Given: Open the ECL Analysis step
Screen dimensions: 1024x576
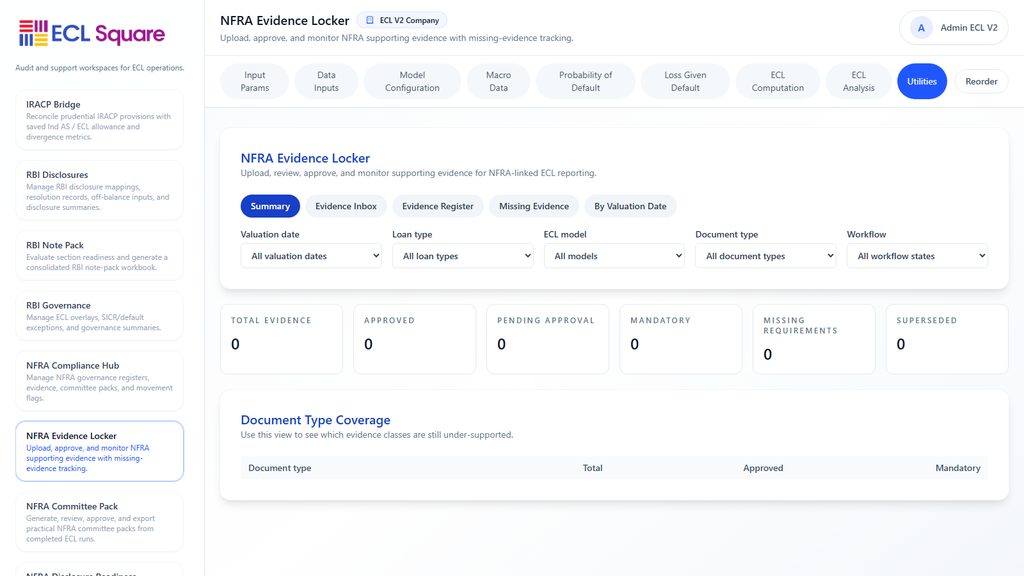Looking at the screenshot, I should pos(858,82).
